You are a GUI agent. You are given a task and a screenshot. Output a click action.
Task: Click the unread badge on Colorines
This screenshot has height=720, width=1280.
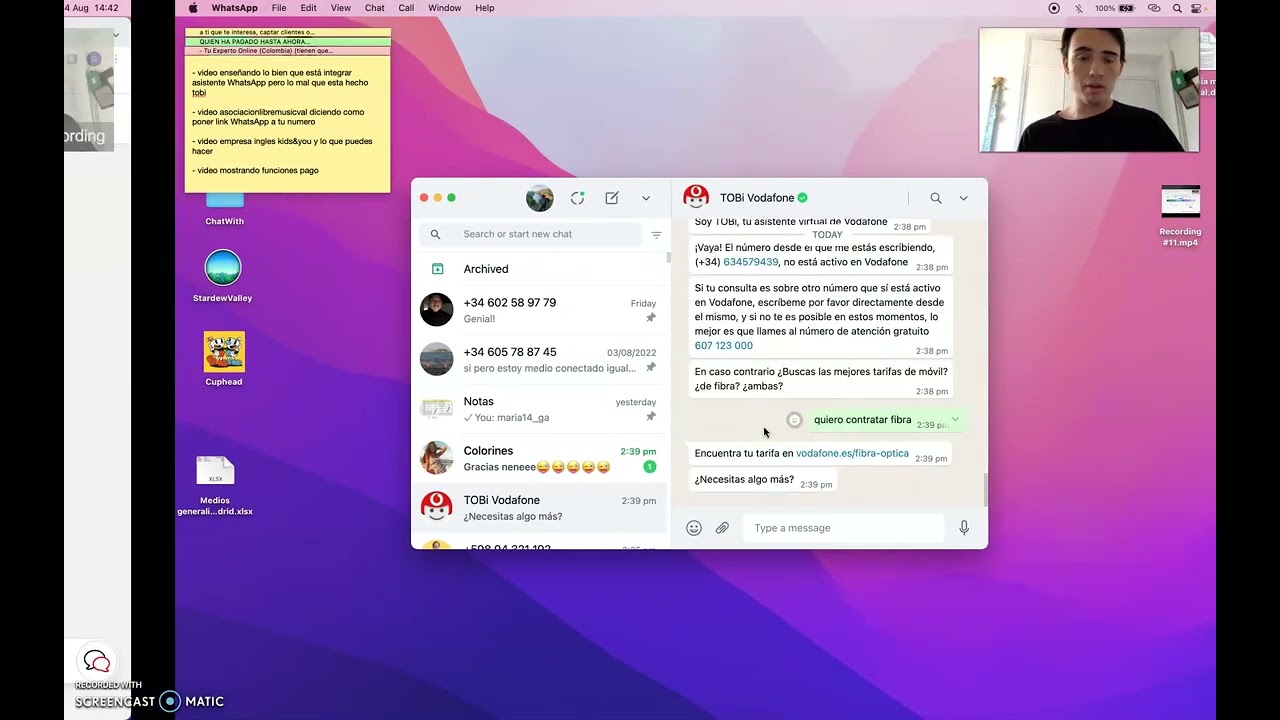point(649,467)
